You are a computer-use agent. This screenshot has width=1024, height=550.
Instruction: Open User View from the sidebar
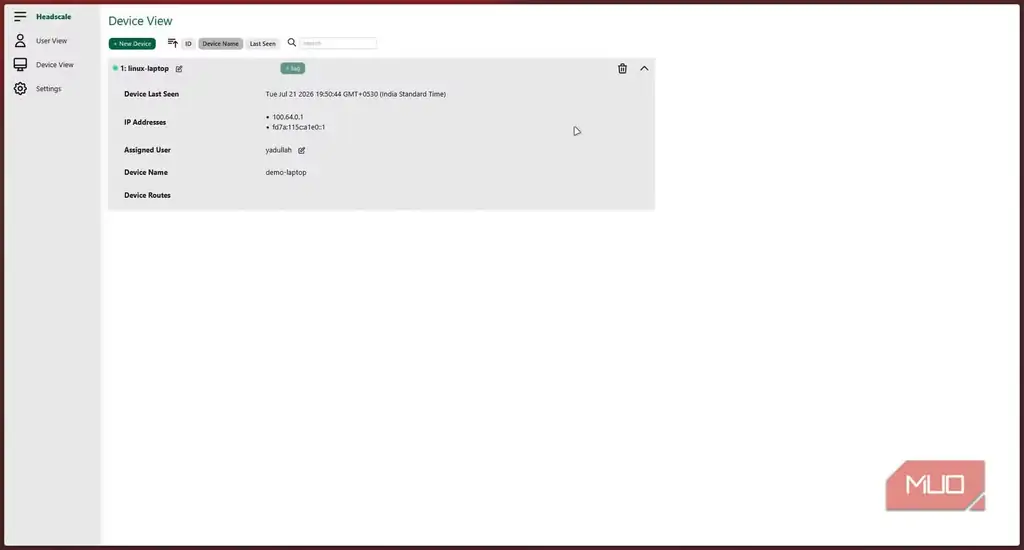pos(51,40)
